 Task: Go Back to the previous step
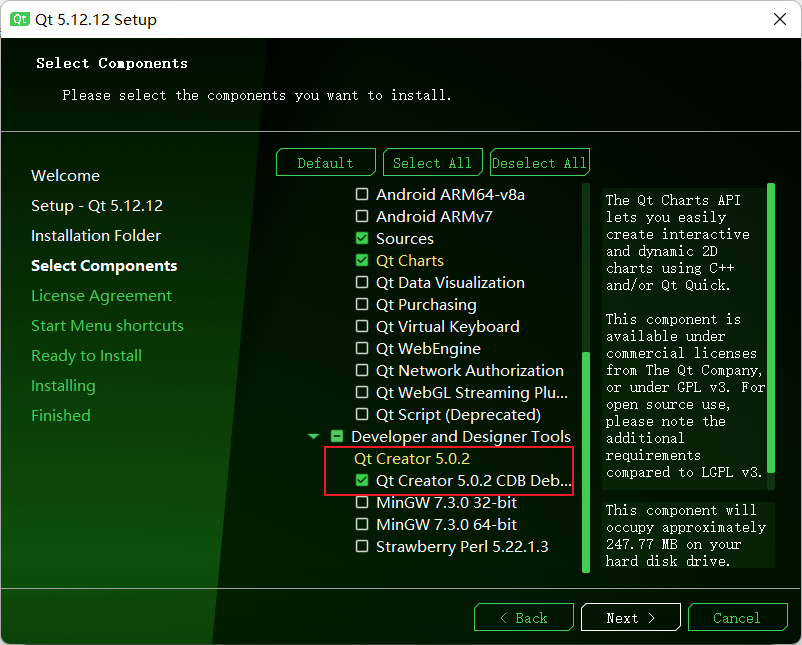(x=524, y=618)
